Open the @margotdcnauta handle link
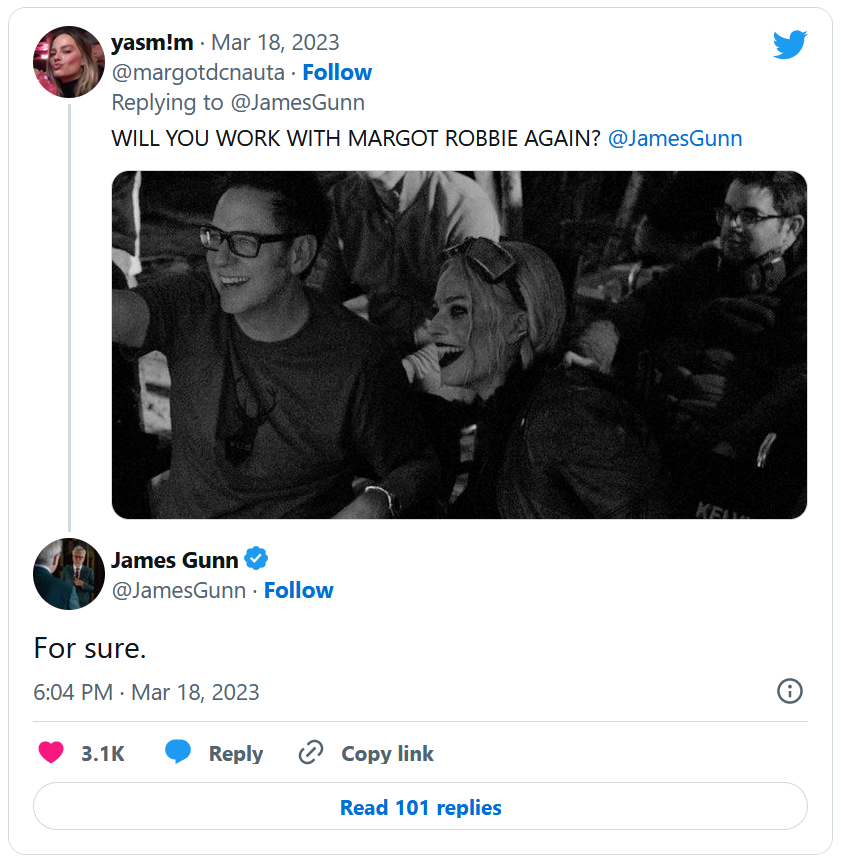This screenshot has width=841, height=864. (198, 72)
